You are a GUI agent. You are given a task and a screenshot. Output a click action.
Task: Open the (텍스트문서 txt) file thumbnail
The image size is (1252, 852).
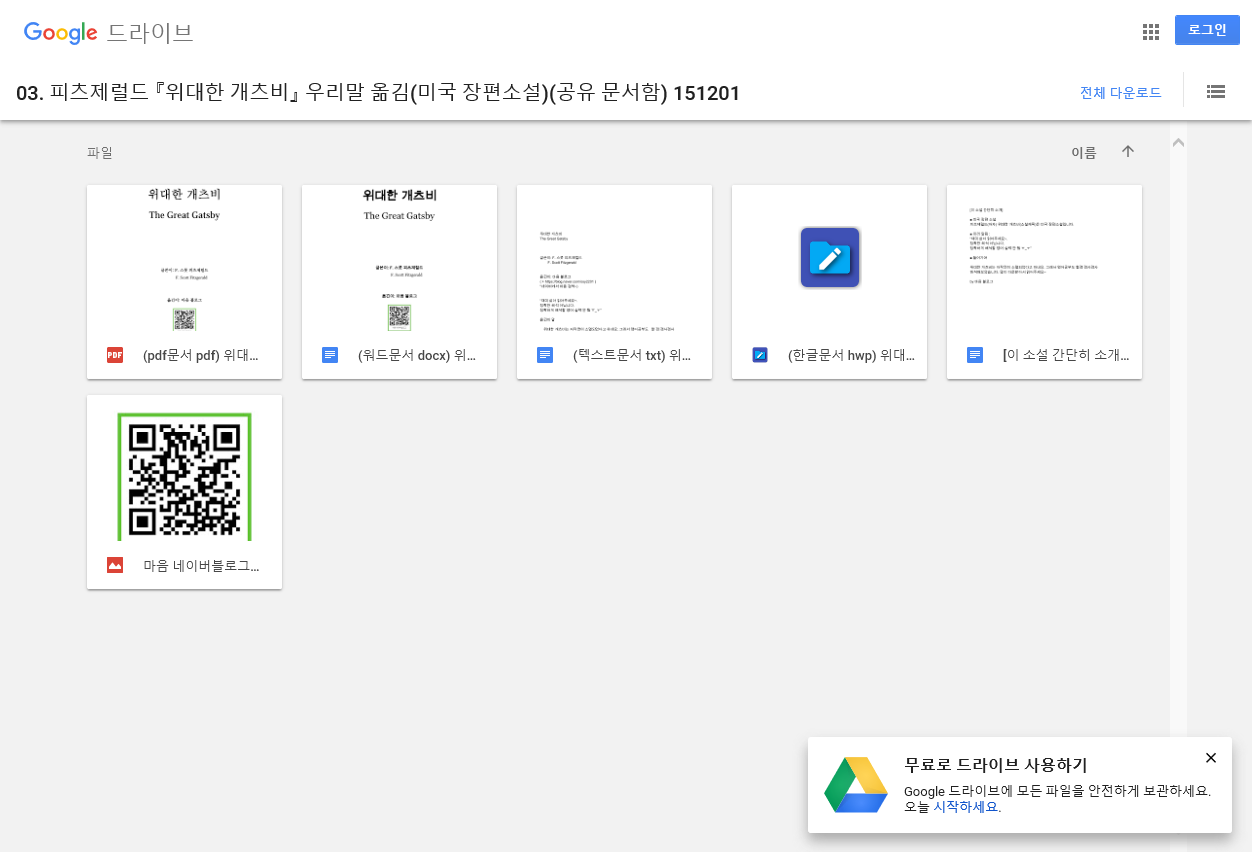[x=614, y=258]
